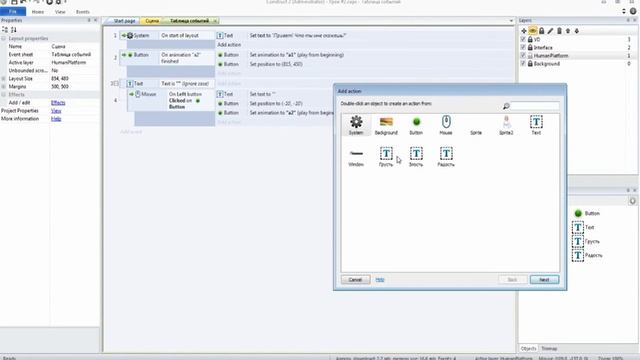Viewport: 640px width, 360px height.
Task: Click Cancel in the Add action dialog
Action: pos(355,280)
